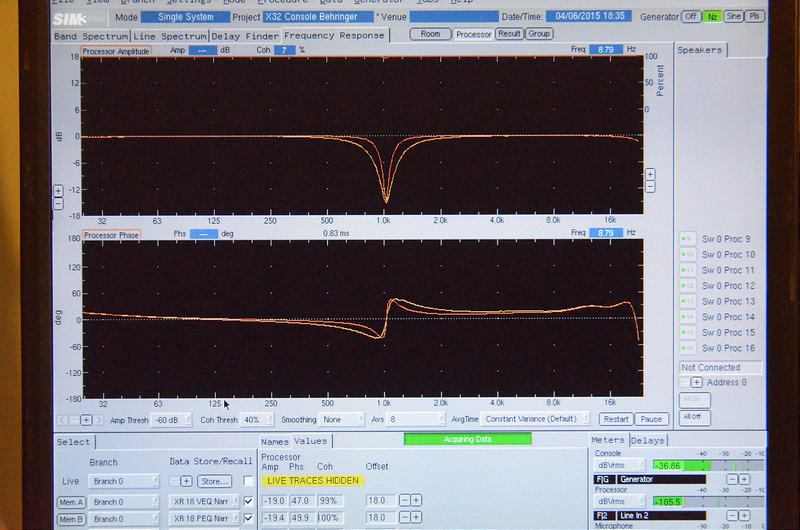
Task: Toggle the XR 18 VEQ Narr trace checkbox
Action: [x=248, y=501]
